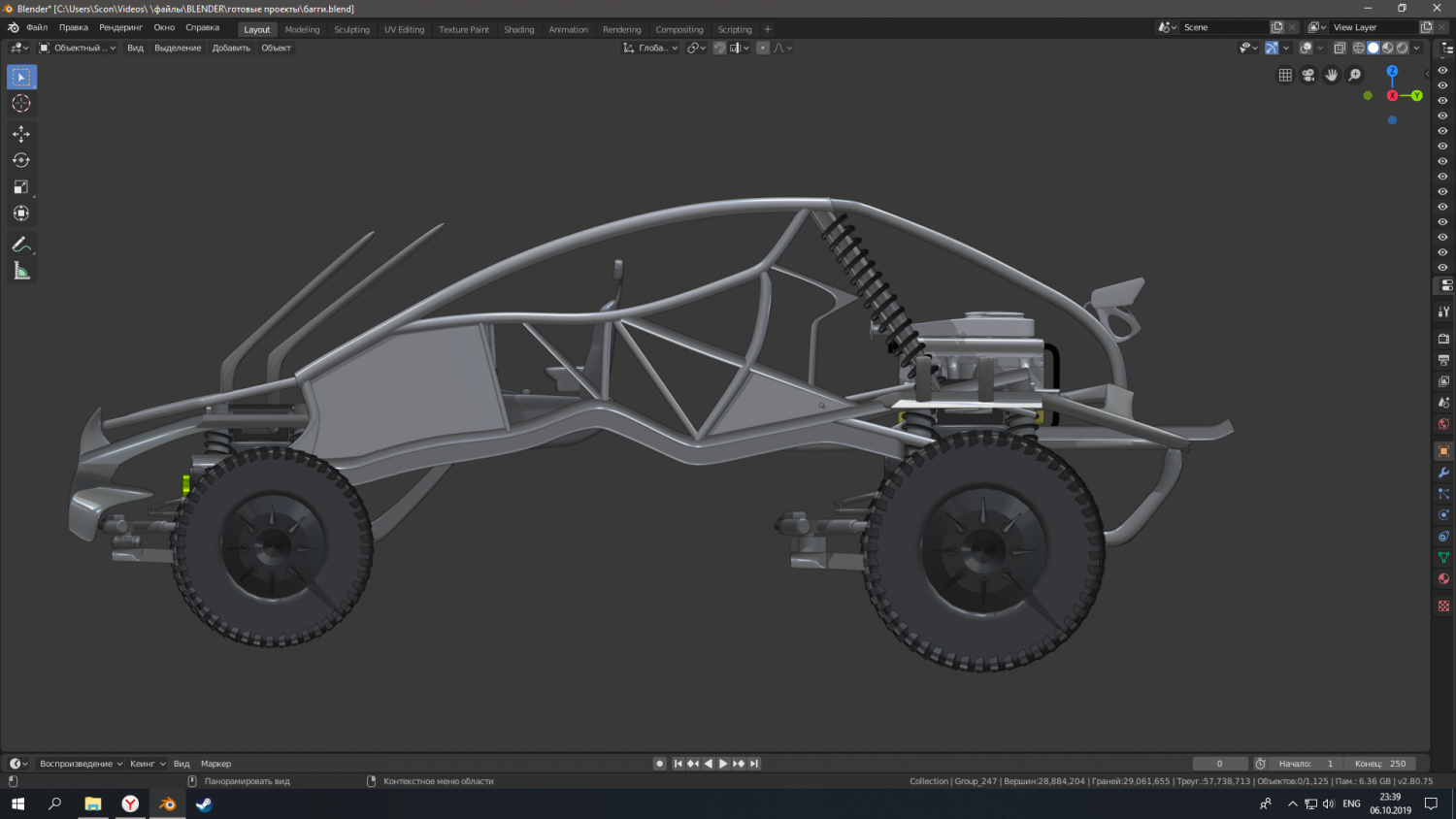Open overlays options dropdown arrow
Screen dimensions: 1456x819
(1320, 48)
